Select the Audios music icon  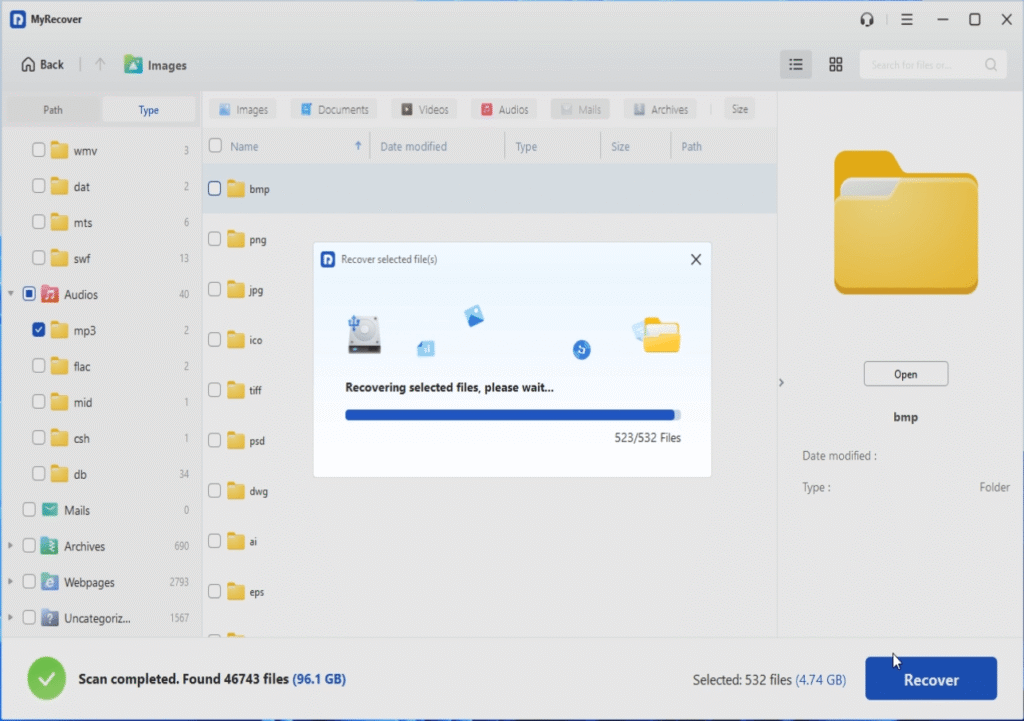tap(50, 294)
